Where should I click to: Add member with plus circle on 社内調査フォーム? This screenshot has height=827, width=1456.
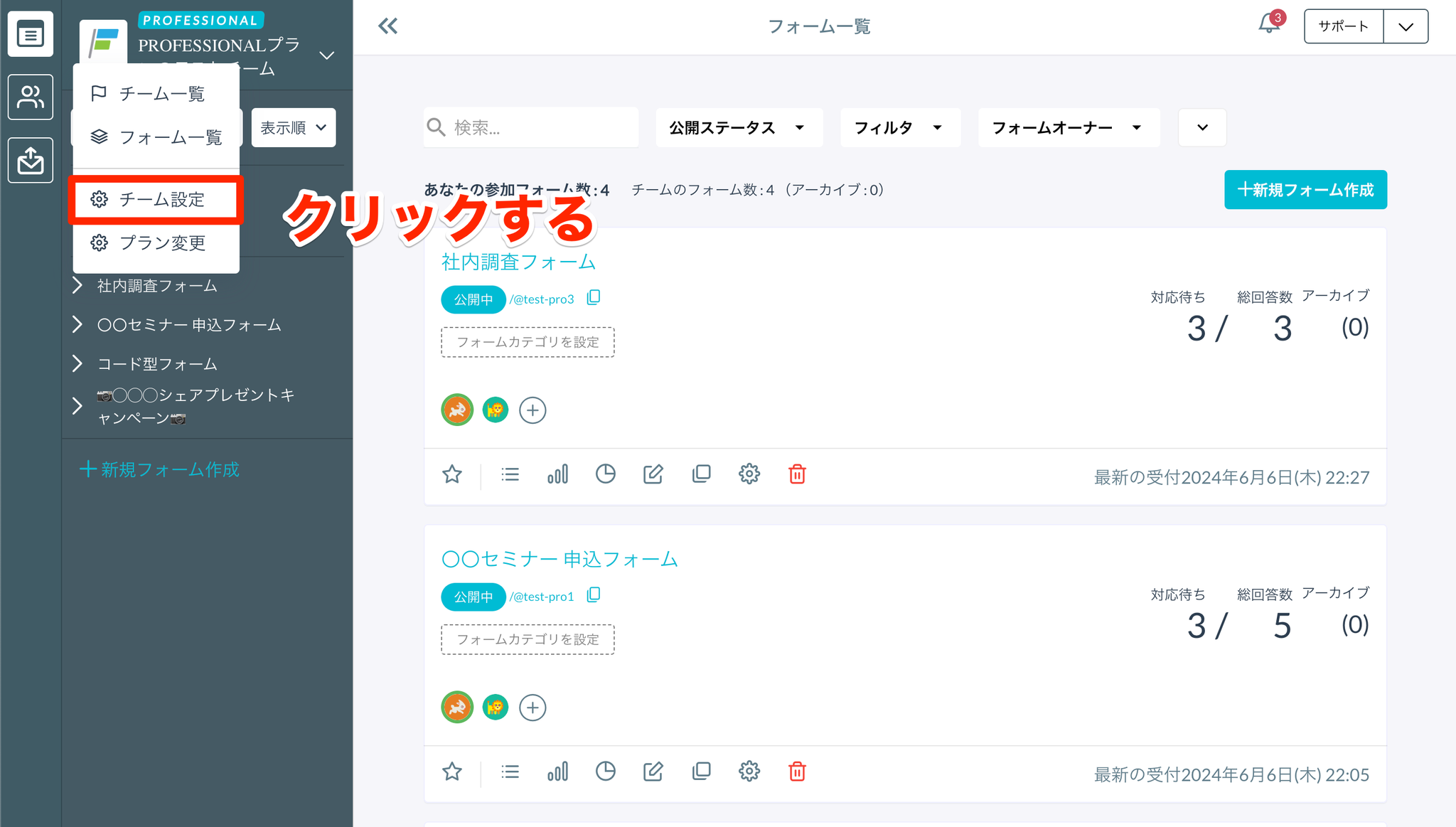532,410
